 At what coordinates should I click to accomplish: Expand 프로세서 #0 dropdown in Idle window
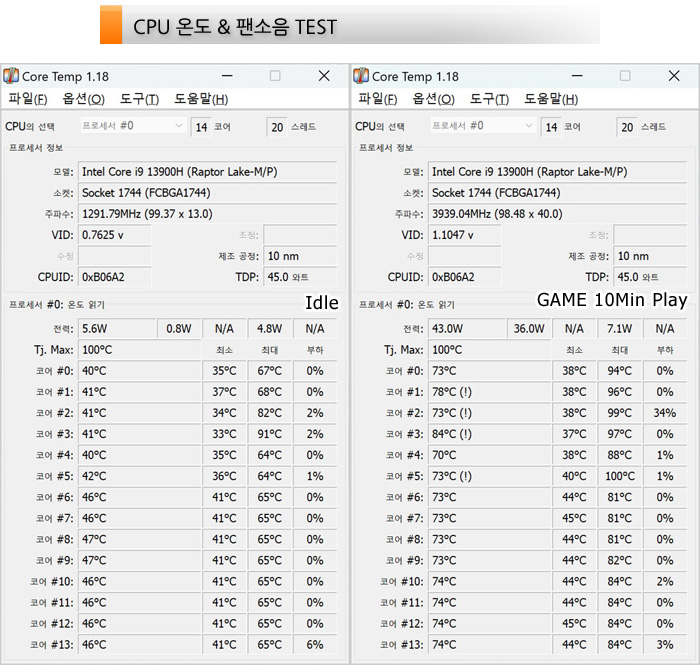pos(133,126)
